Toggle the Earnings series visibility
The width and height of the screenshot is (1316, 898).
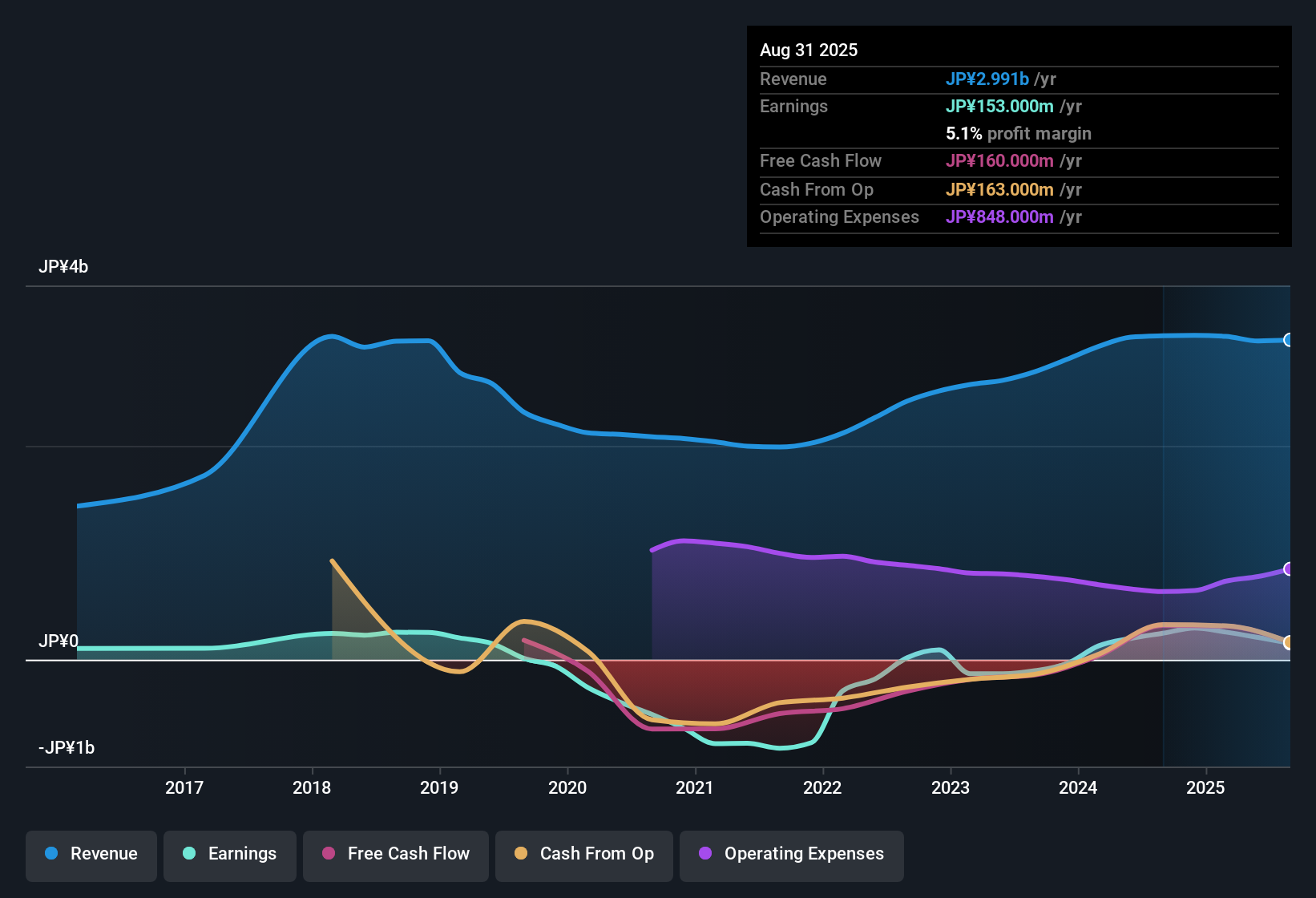(x=229, y=854)
